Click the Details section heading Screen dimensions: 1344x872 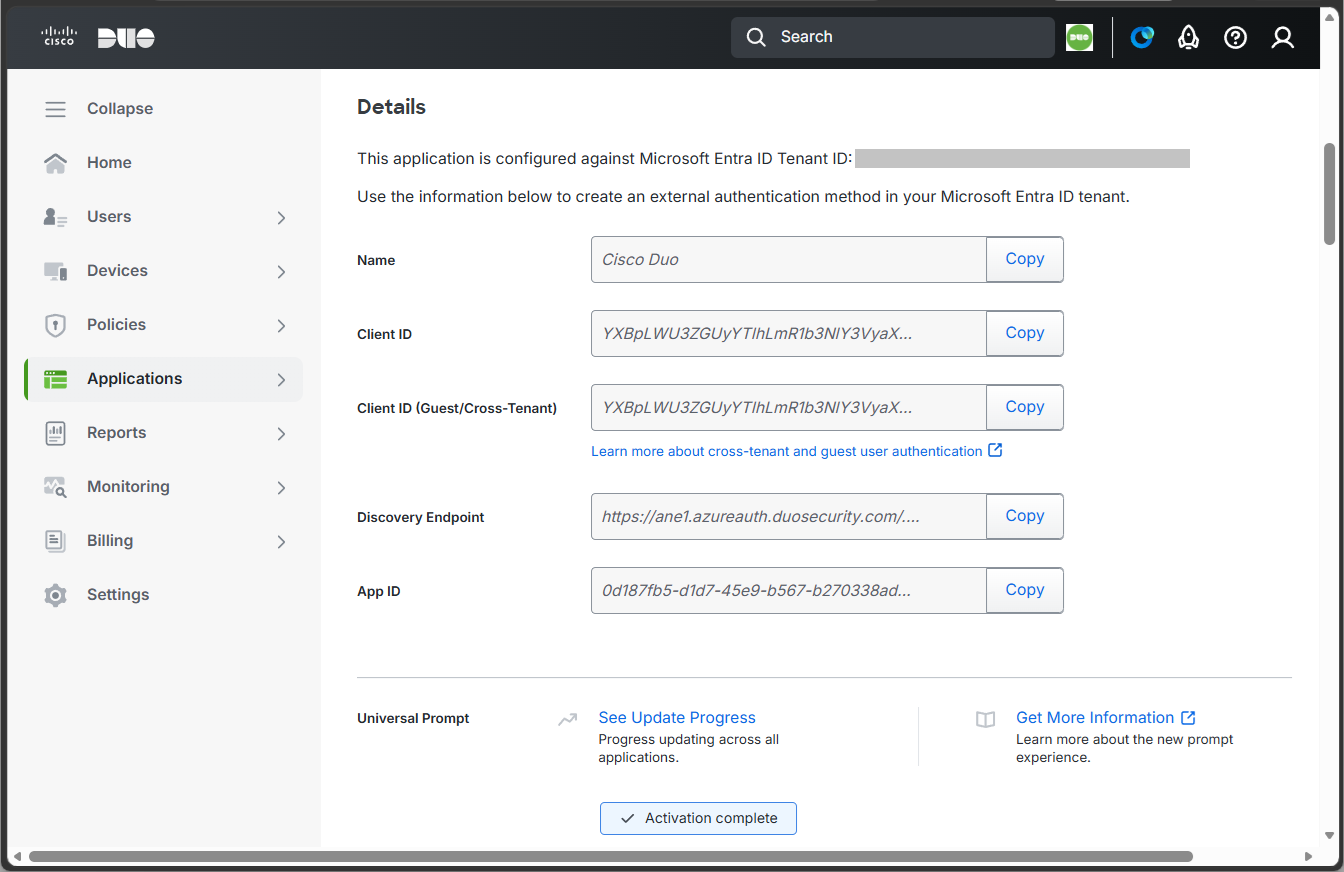tap(391, 107)
